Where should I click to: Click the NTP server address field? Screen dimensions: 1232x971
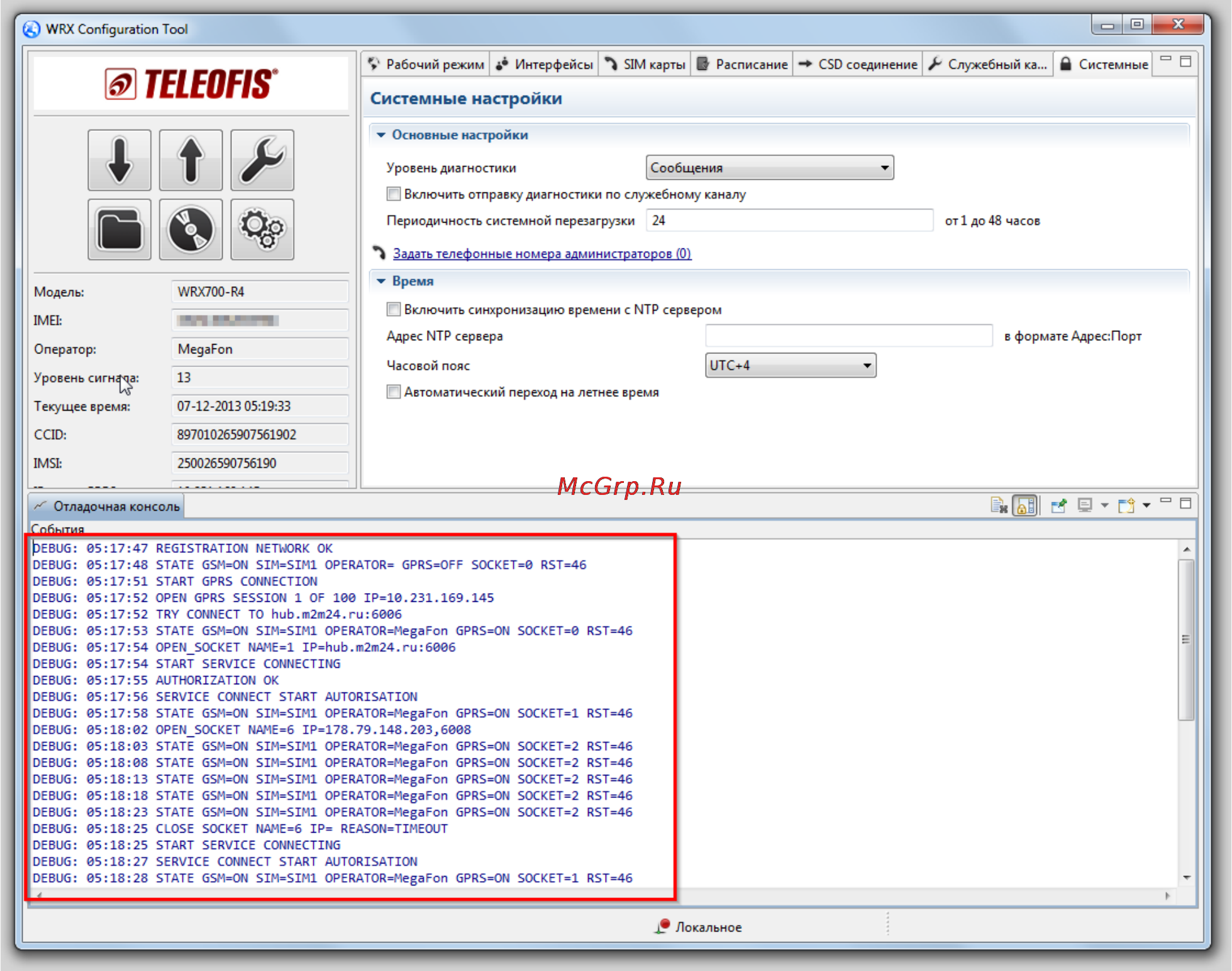pos(849,336)
